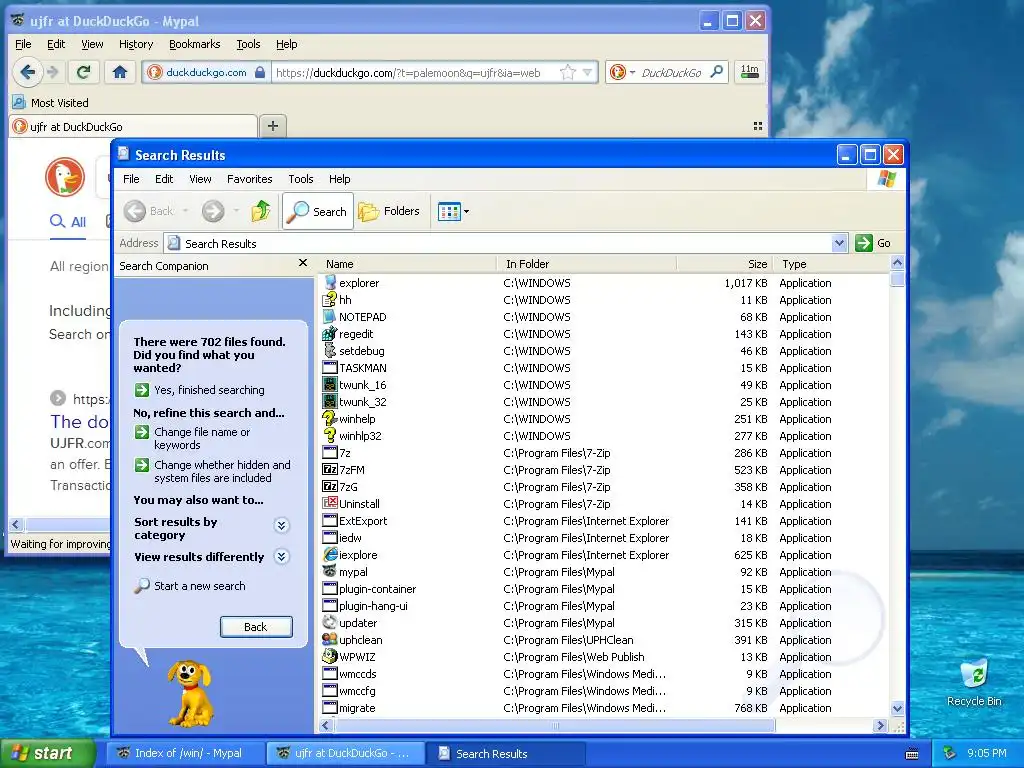Select the regedit file icon
Screen dimensions: 1024x768
coord(330,334)
